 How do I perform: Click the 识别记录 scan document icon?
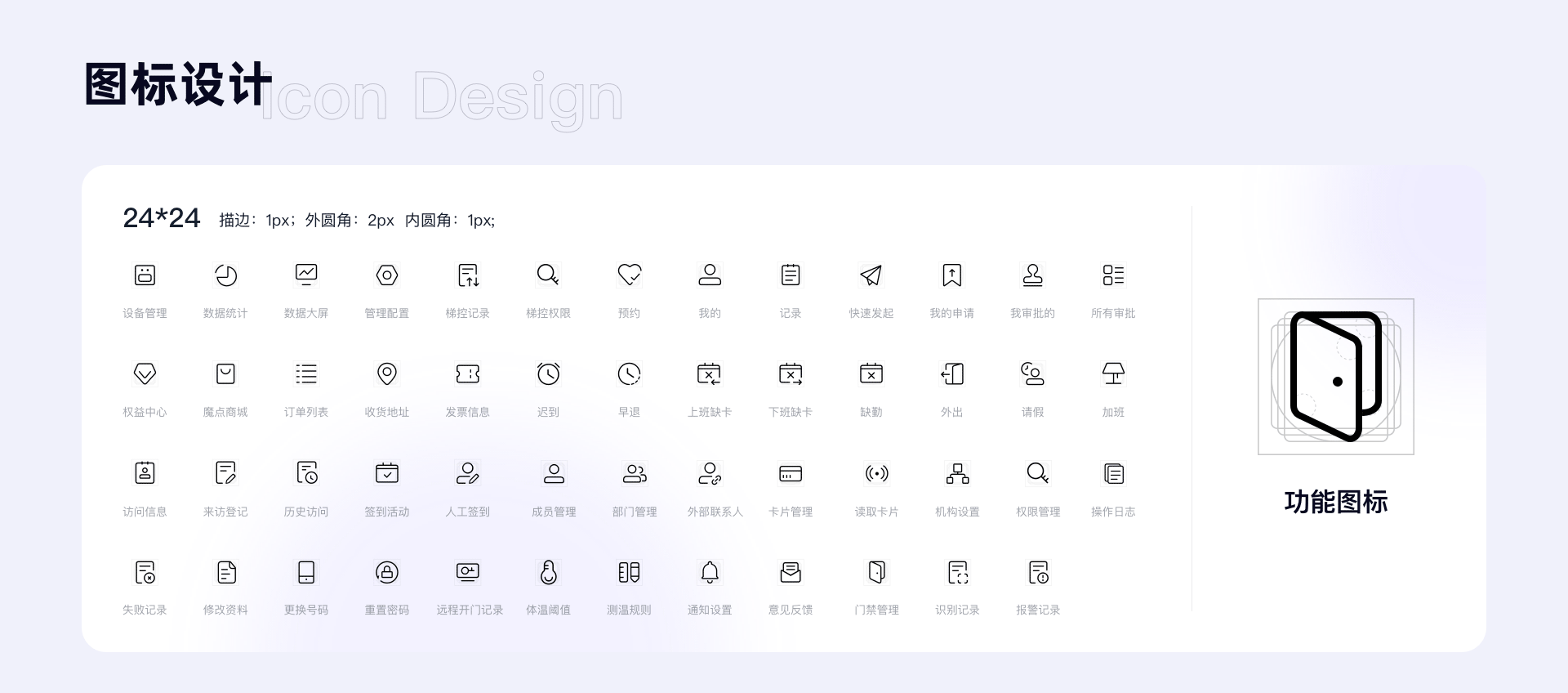coord(958,572)
